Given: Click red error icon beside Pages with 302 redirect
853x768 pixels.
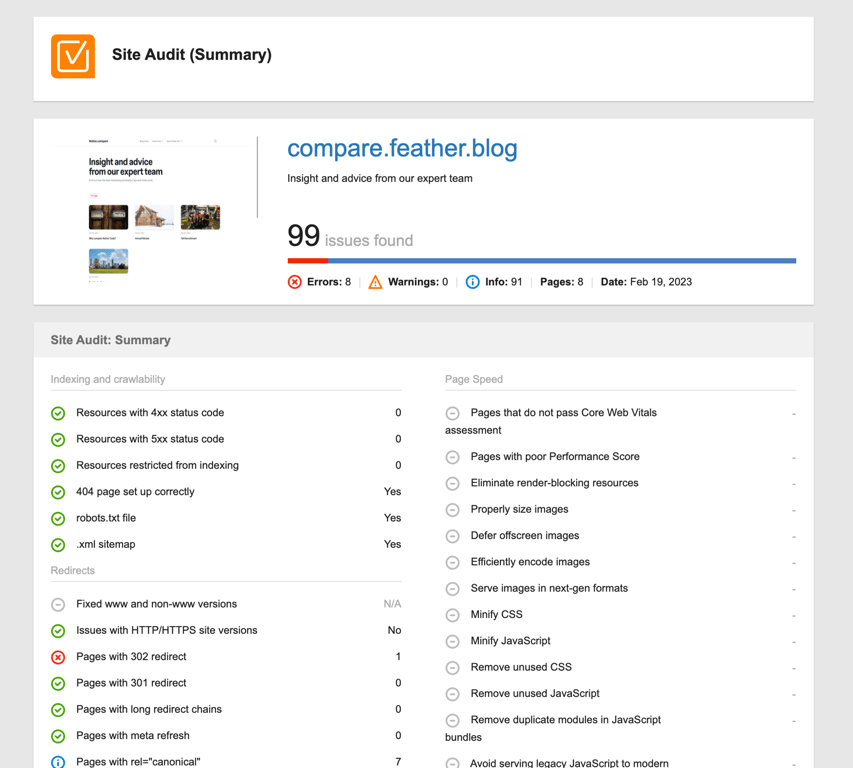Looking at the screenshot, I should coord(58,658).
